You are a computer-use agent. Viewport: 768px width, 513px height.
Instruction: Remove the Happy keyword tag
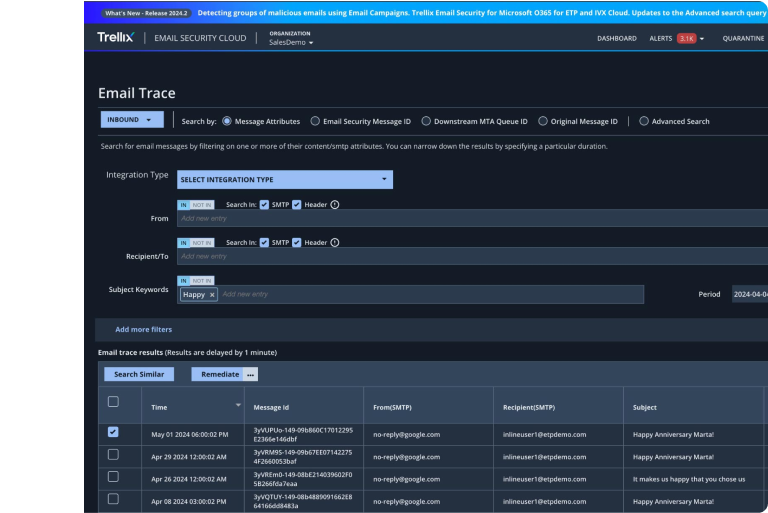(212, 294)
